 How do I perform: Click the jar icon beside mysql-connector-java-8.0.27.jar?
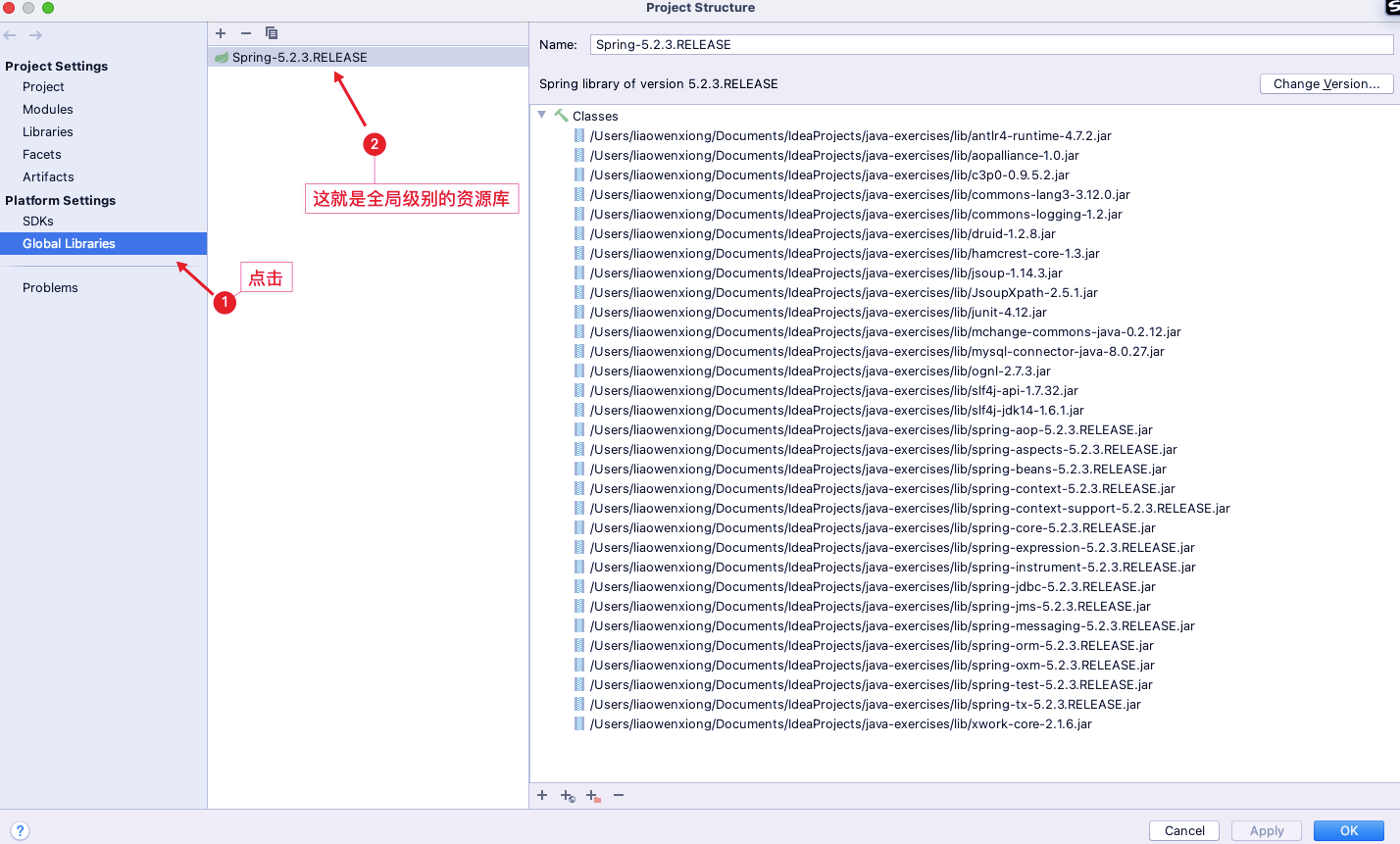[579, 352]
